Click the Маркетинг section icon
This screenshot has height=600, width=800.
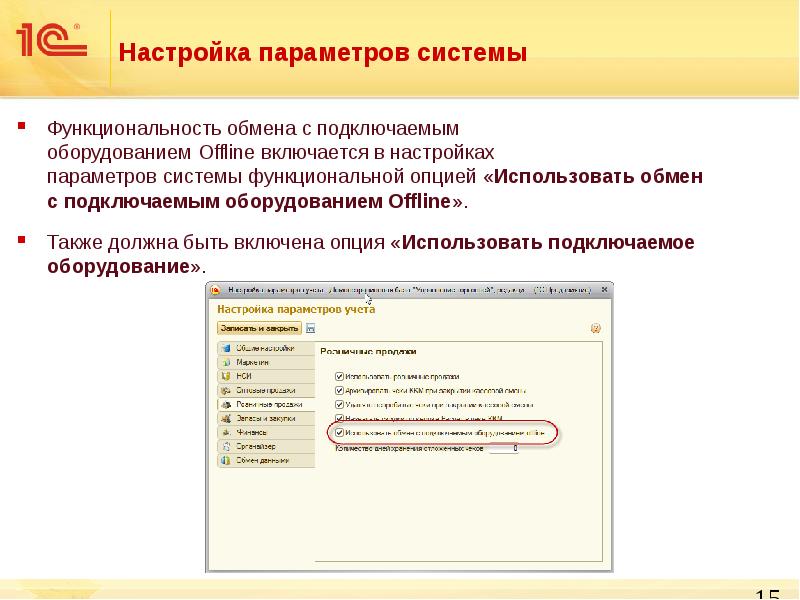(226, 363)
